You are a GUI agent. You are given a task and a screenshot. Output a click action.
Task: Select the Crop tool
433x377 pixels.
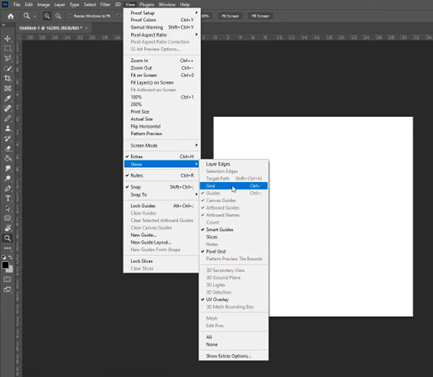[x=7, y=79]
